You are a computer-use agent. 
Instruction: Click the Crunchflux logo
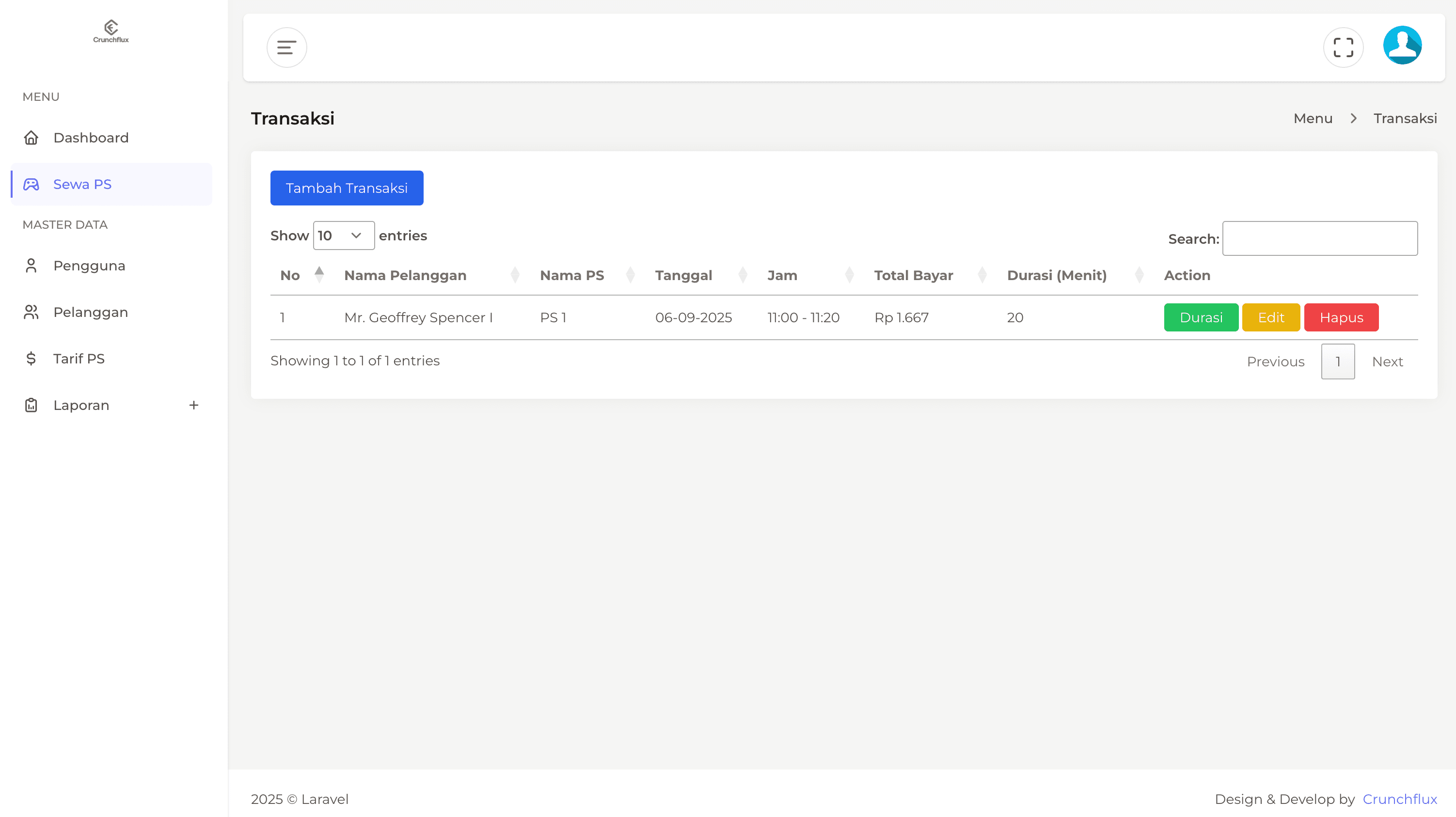(x=111, y=31)
